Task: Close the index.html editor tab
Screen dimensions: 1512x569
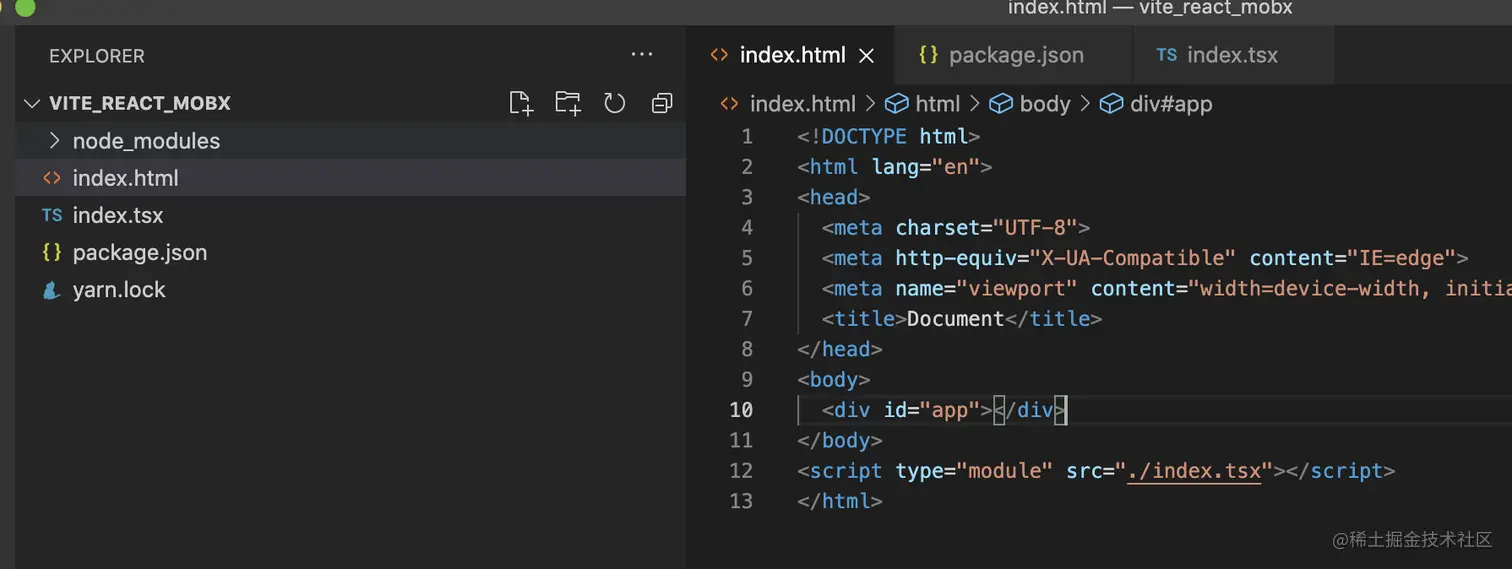Action: [x=867, y=56]
